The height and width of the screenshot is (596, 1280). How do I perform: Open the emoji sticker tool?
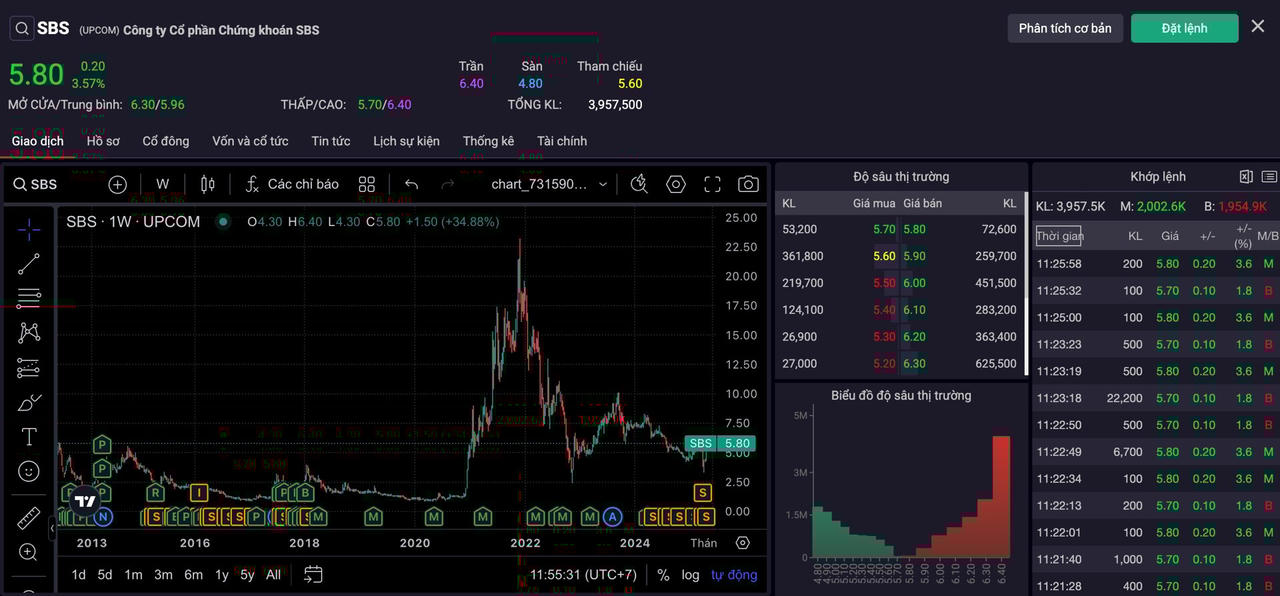[29, 471]
